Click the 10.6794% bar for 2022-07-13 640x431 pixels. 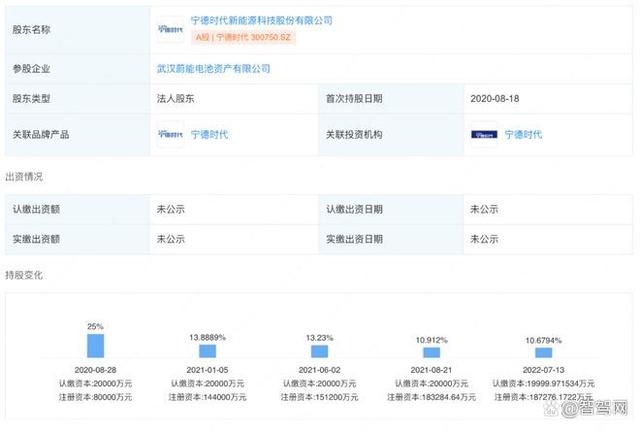pyautogui.click(x=544, y=353)
